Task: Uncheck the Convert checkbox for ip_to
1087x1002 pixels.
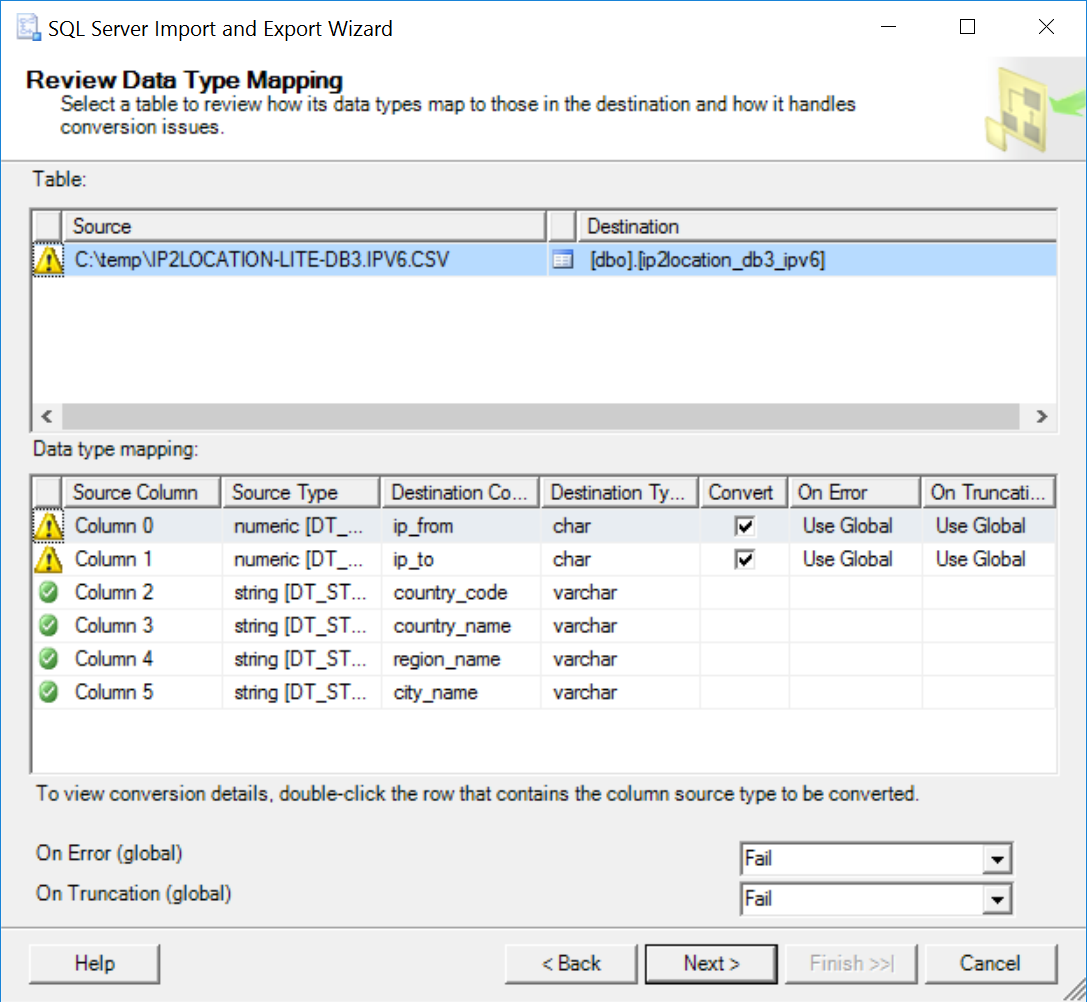Action: tap(744, 559)
